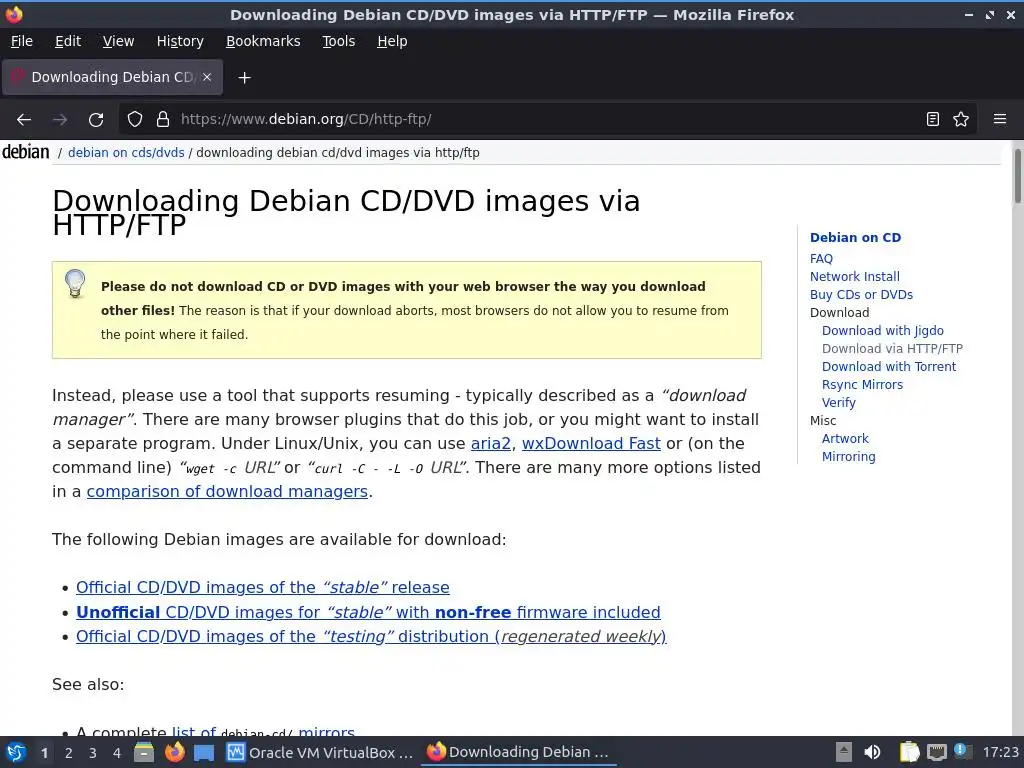Click the Debian on CD sidebar heading
The image size is (1024, 768).
point(855,238)
